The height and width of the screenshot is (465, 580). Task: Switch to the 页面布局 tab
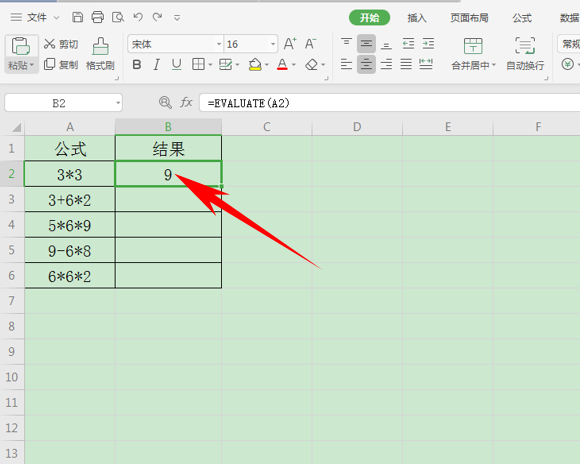point(469,18)
